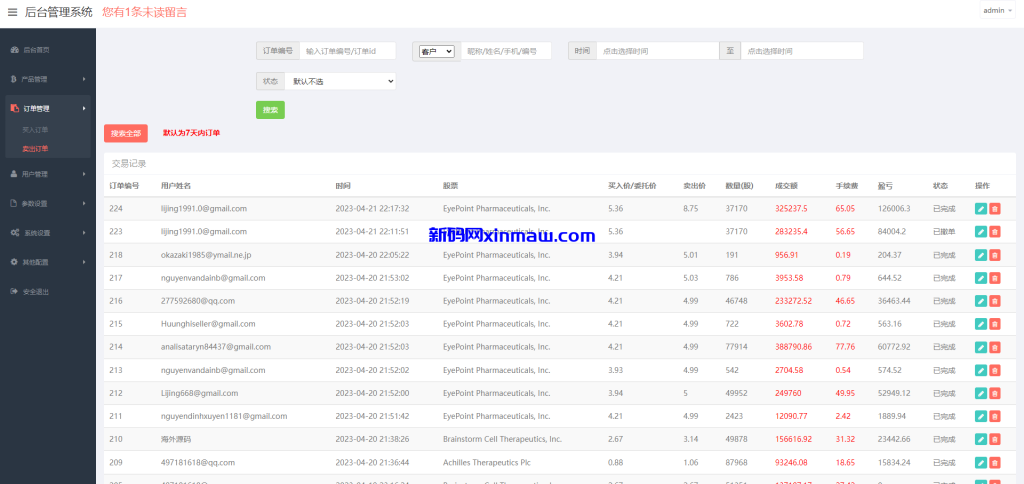The width and height of the screenshot is (1024, 484).
Task: Click the 用户管理 person icon
Action: point(14,174)
